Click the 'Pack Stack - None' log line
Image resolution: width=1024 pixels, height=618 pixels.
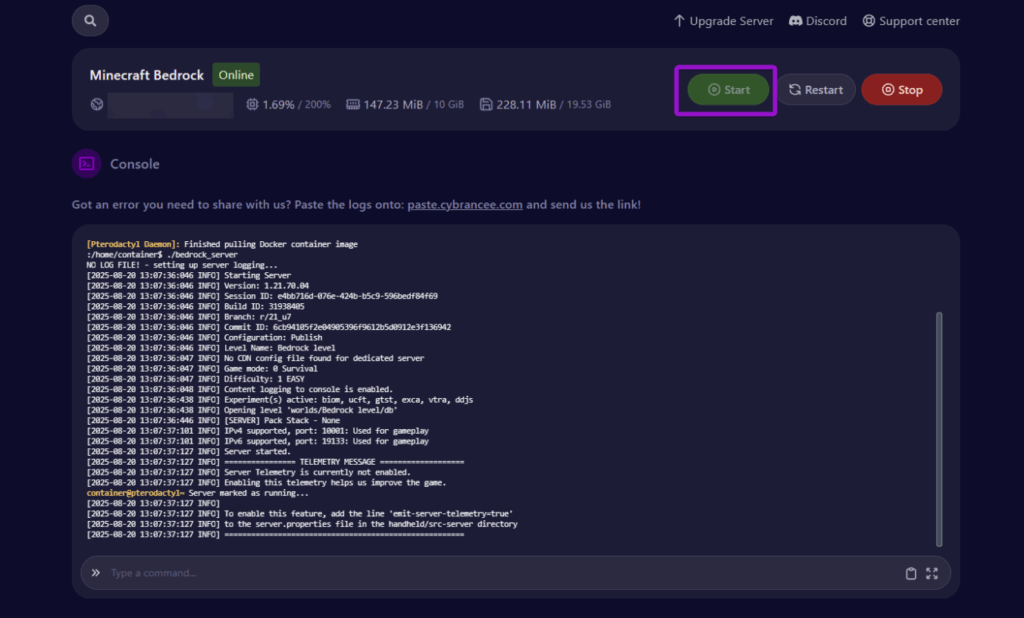click(x=213, y=421)
